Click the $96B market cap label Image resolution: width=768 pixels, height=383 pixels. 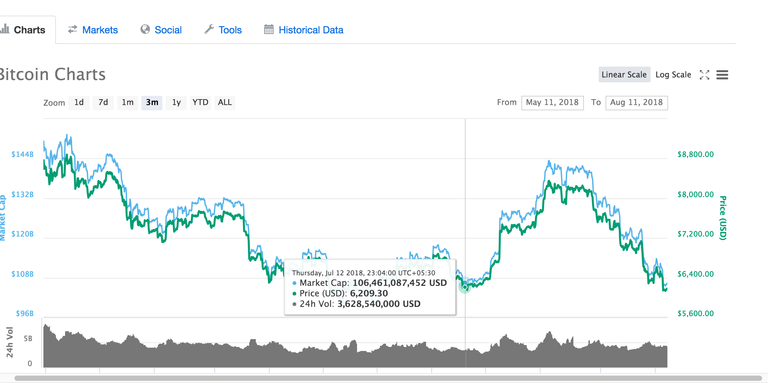(24, 313)
